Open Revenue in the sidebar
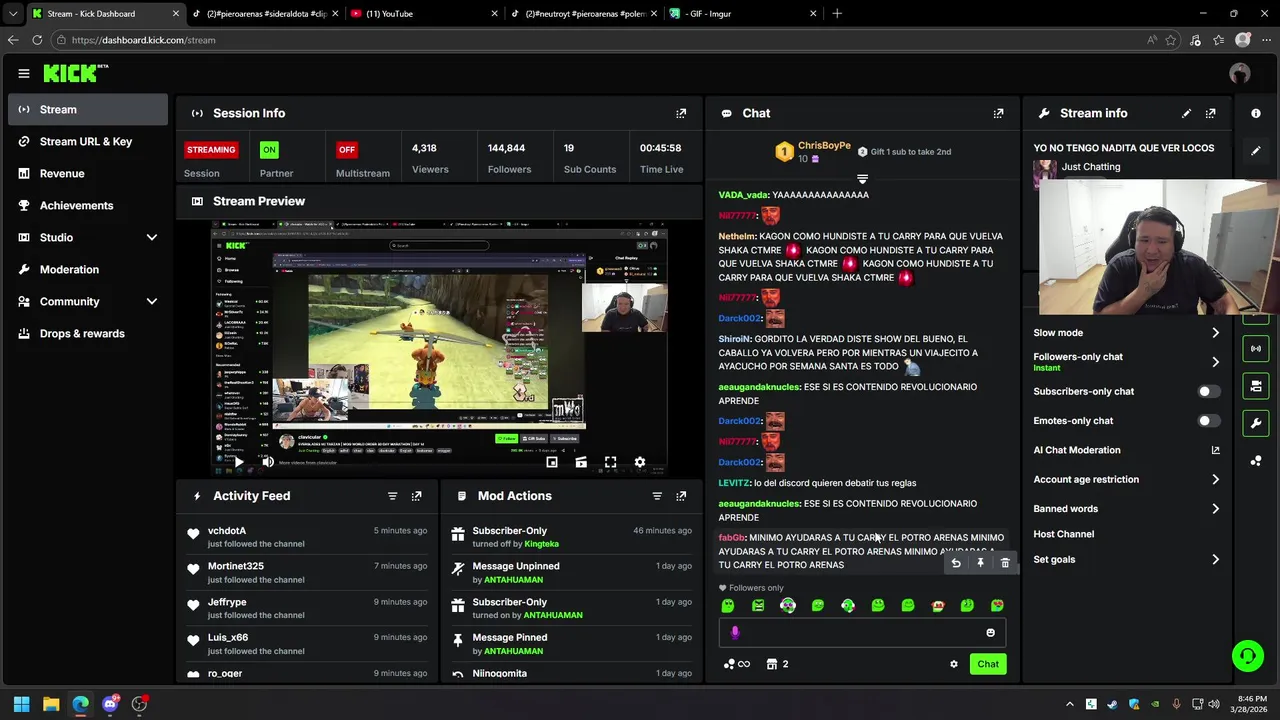 coord(88,173)
